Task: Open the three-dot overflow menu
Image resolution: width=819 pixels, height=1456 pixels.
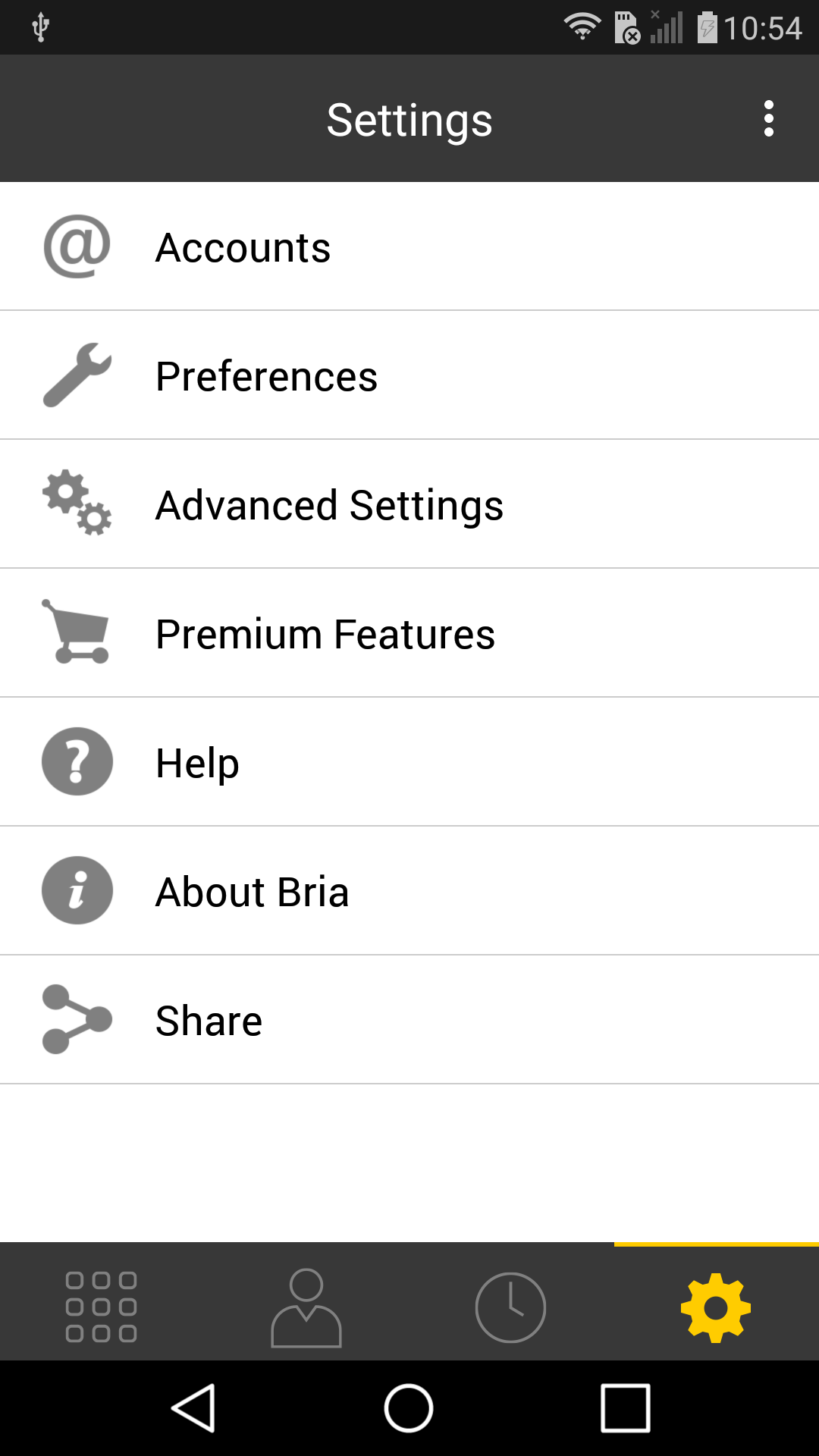Action: pyautogui.click(x=769, y=119)
